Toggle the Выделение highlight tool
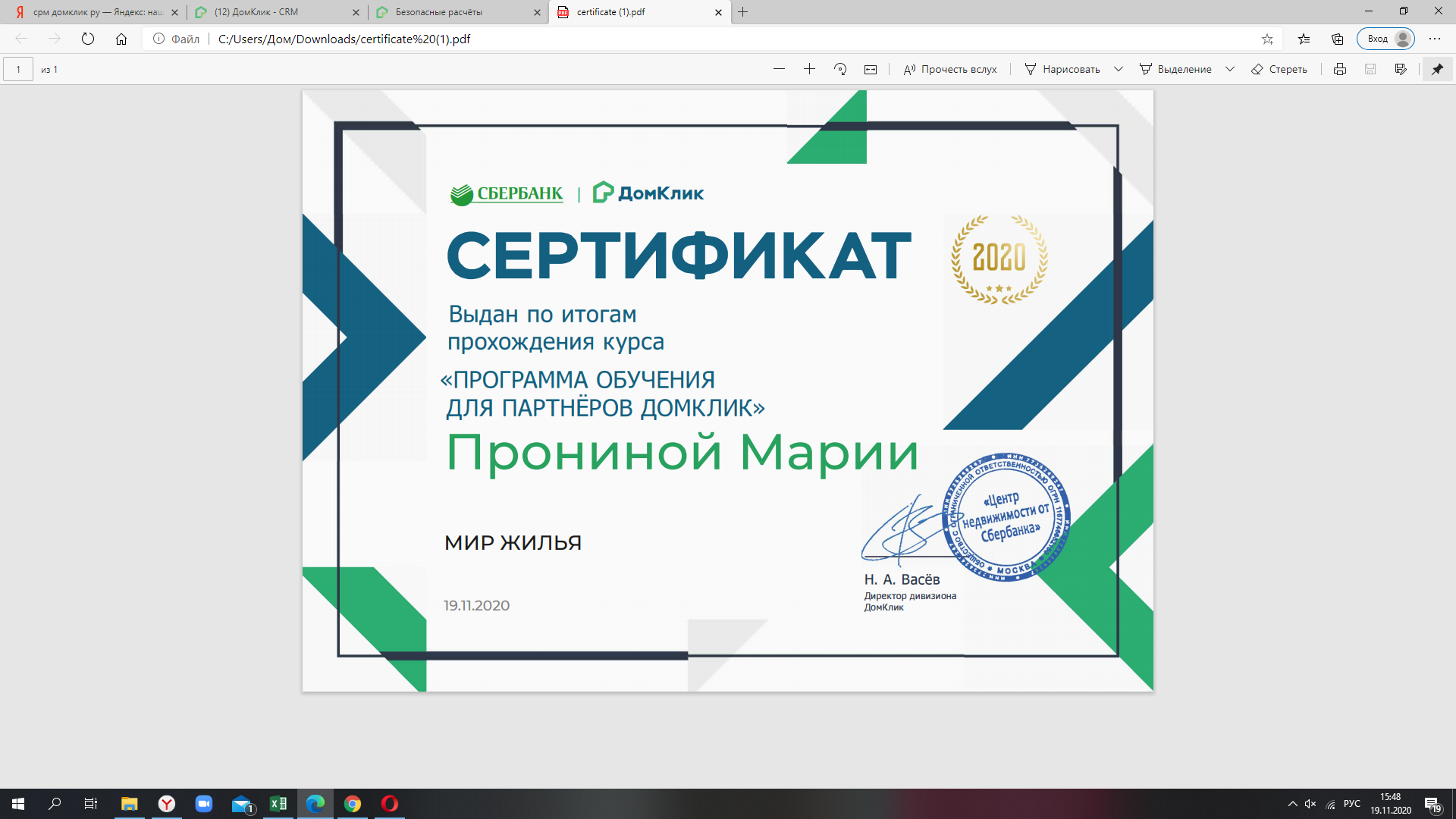Screen dimensions: 1456x819 (1176, 69)
